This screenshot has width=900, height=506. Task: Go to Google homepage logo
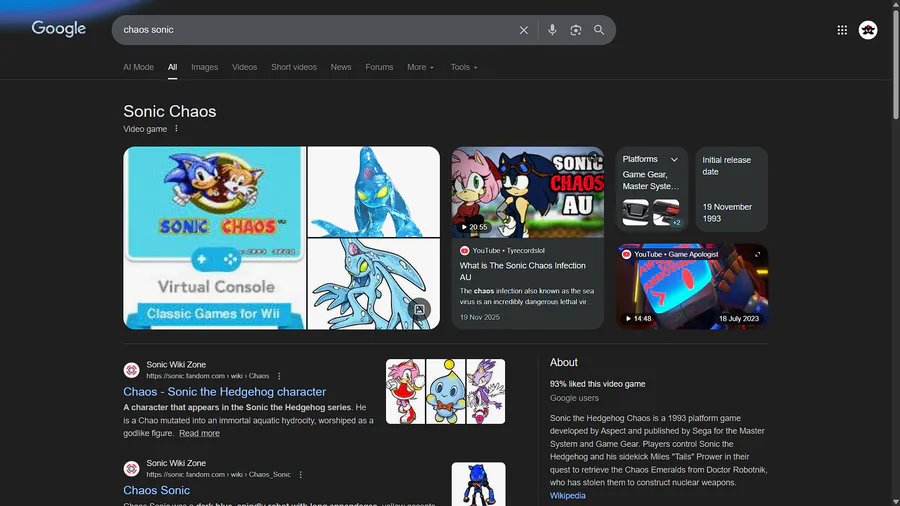click(59, 29)
